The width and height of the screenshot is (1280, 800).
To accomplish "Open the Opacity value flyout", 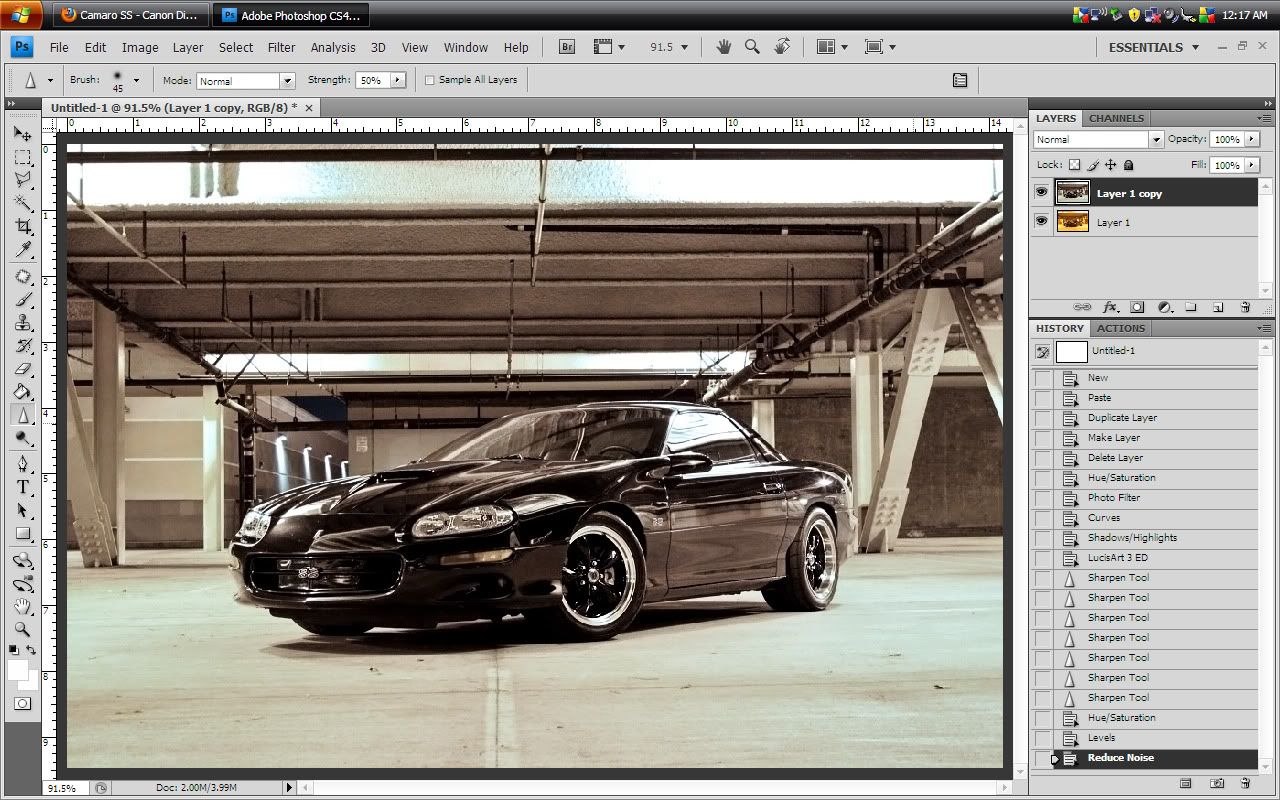I will [1253, 139].
